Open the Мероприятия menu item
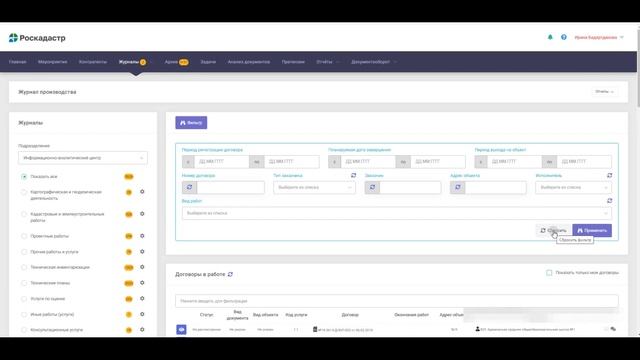This screenshot has height=360, width=640. click(x=52, y=62)
